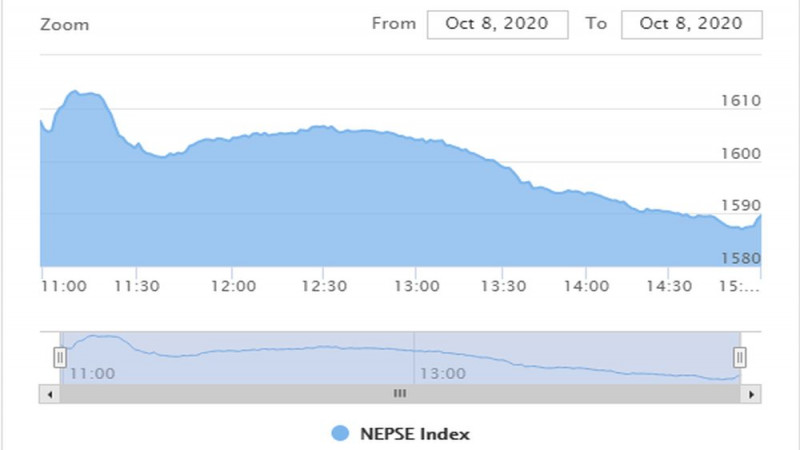800x450 pixels.
Task: Click the navigator left scroll arrow
Action: click(x=49, y=394)
